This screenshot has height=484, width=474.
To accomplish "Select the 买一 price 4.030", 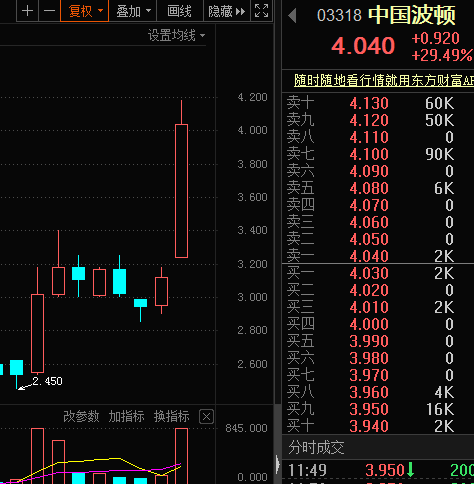I will (369, 273).
